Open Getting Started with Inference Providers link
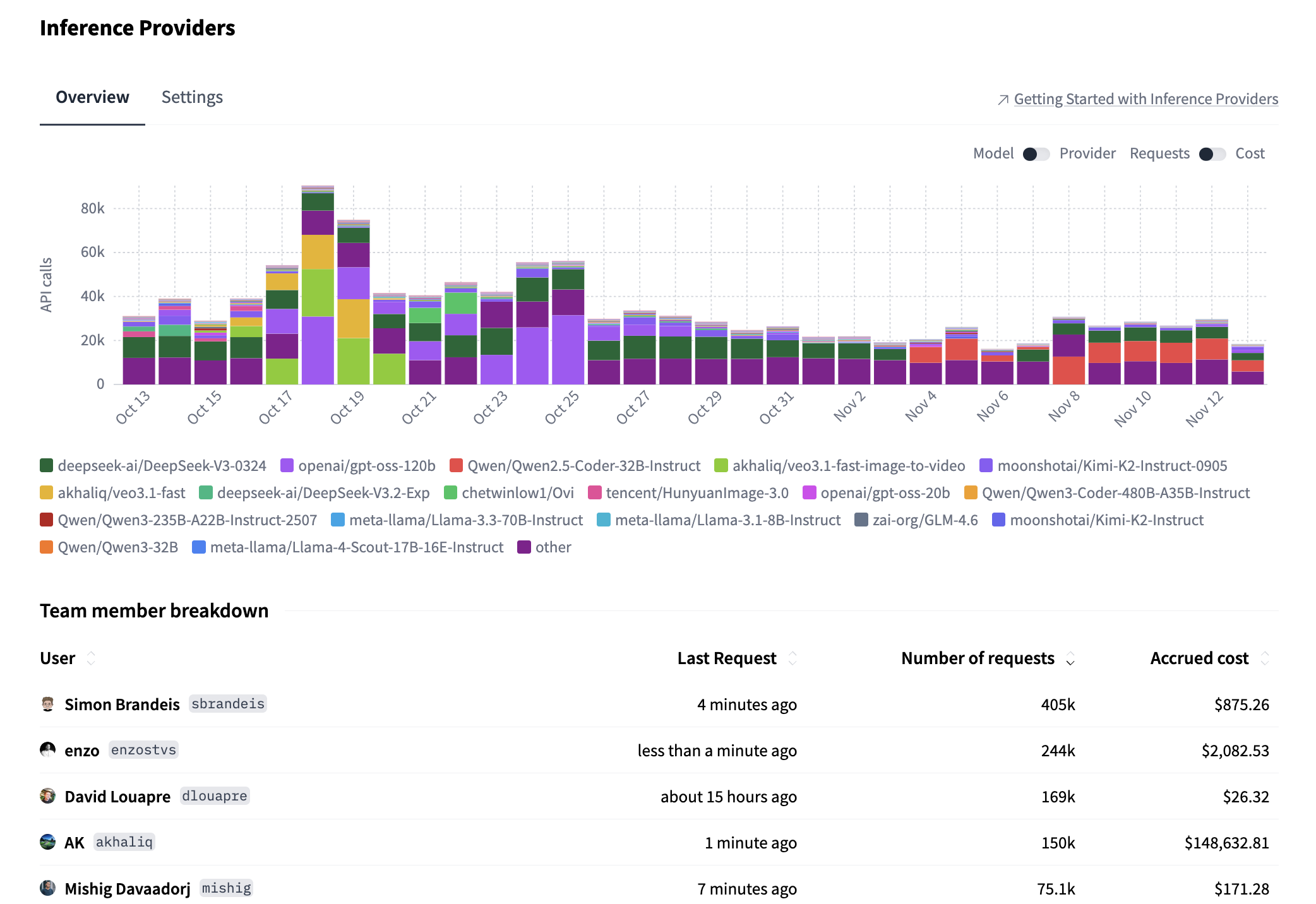 pyautogui.click(x=1146, y=99)
